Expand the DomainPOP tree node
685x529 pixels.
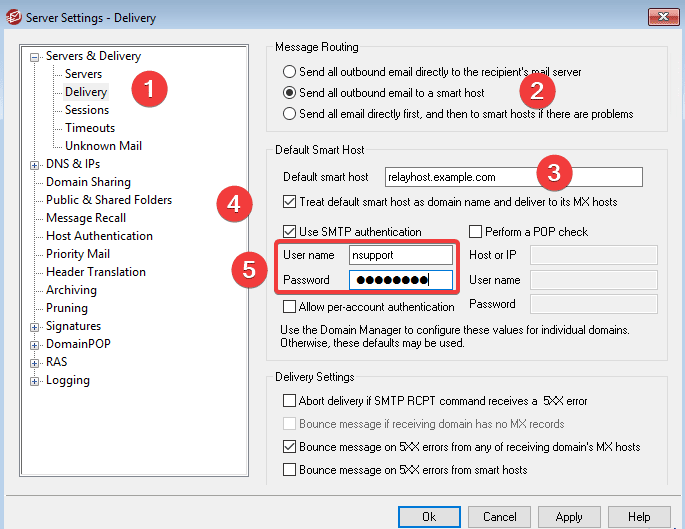point(34,345)
